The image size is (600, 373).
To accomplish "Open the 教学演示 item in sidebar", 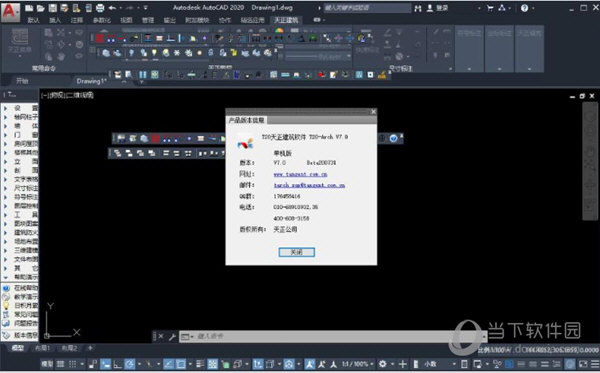I will point(20,297).
